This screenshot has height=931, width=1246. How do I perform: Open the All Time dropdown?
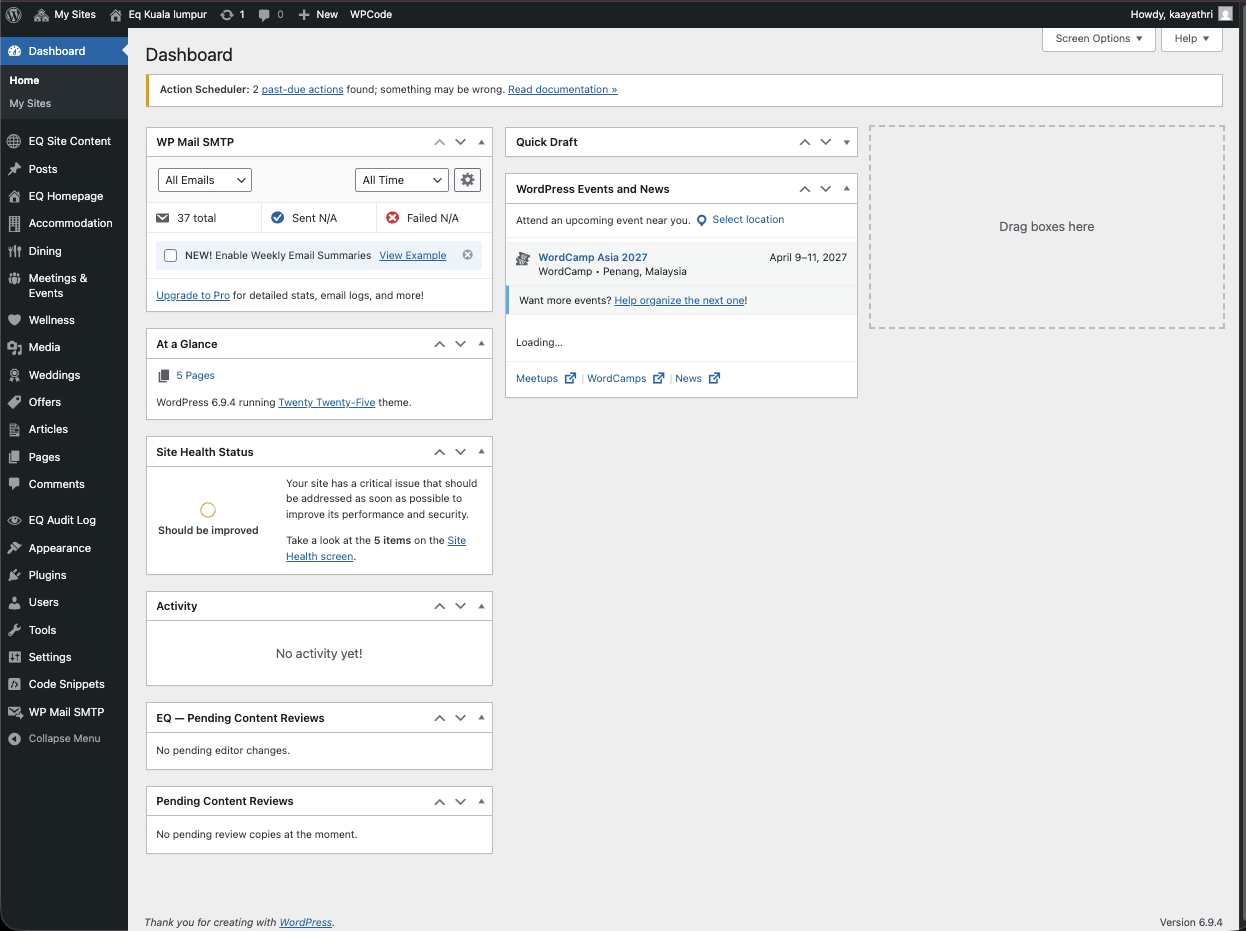[x=402, y=180]
